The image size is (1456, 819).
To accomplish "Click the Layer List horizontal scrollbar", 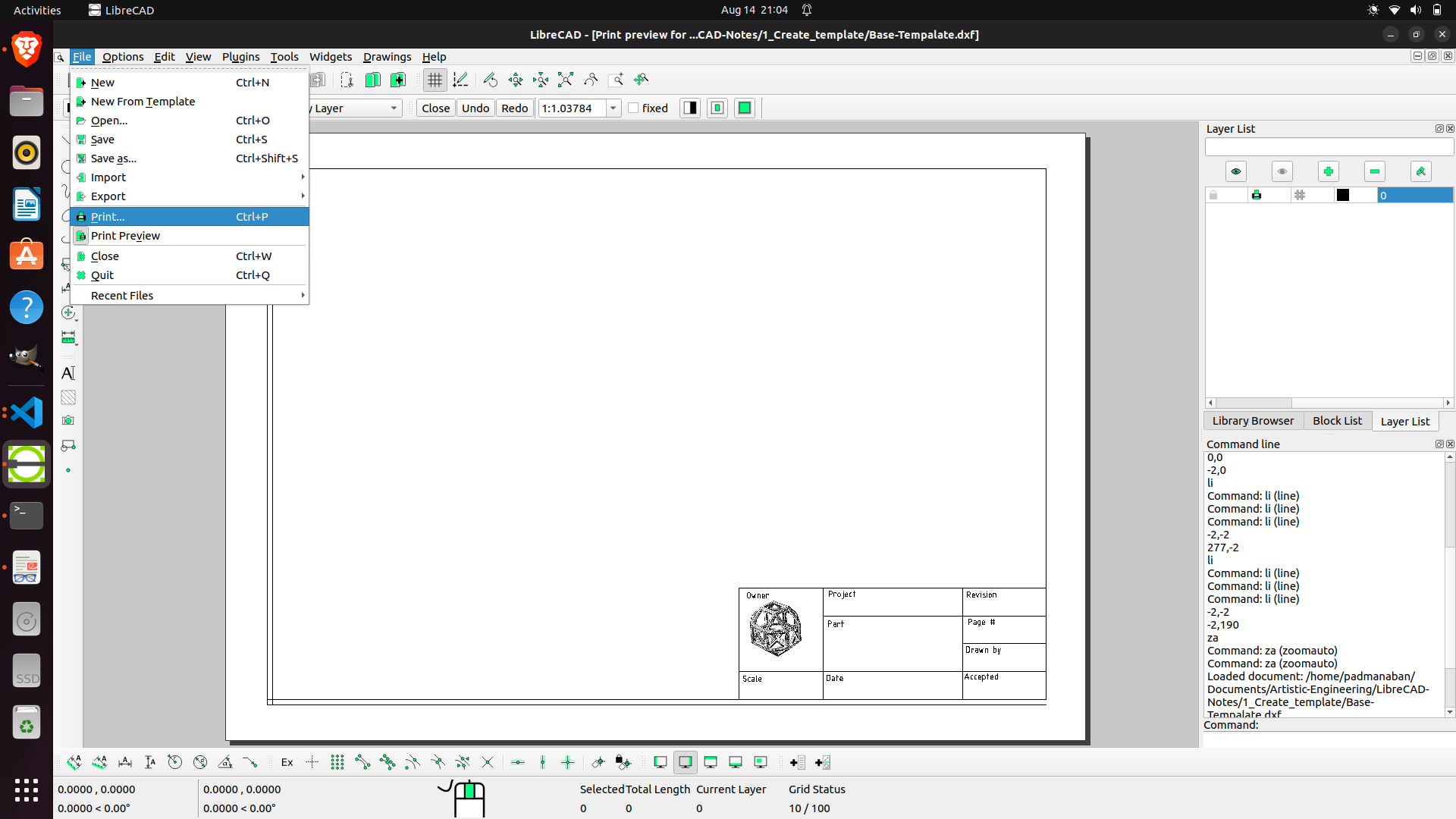I will tap(1329, 403).
